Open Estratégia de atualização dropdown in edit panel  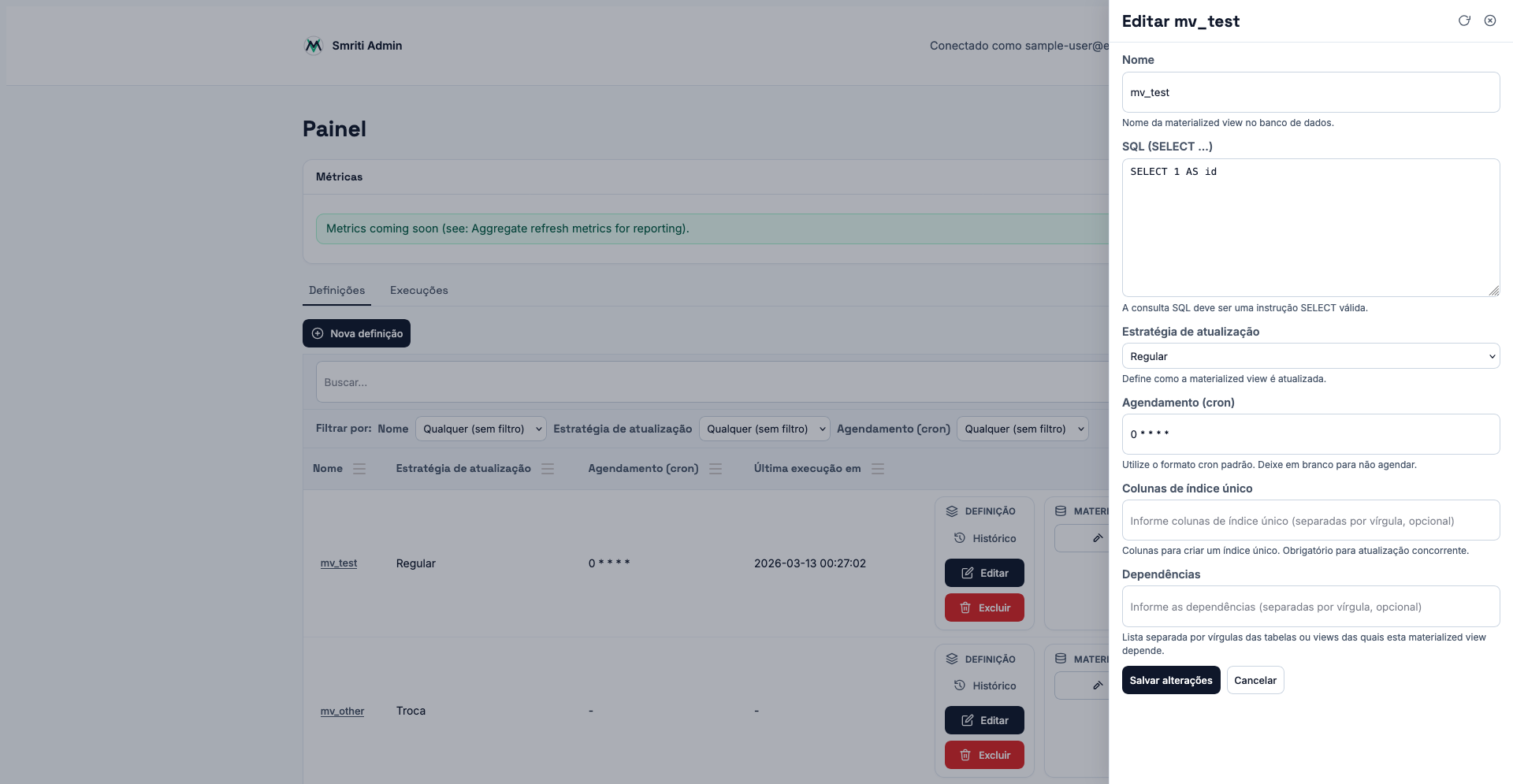[1310, 356]
